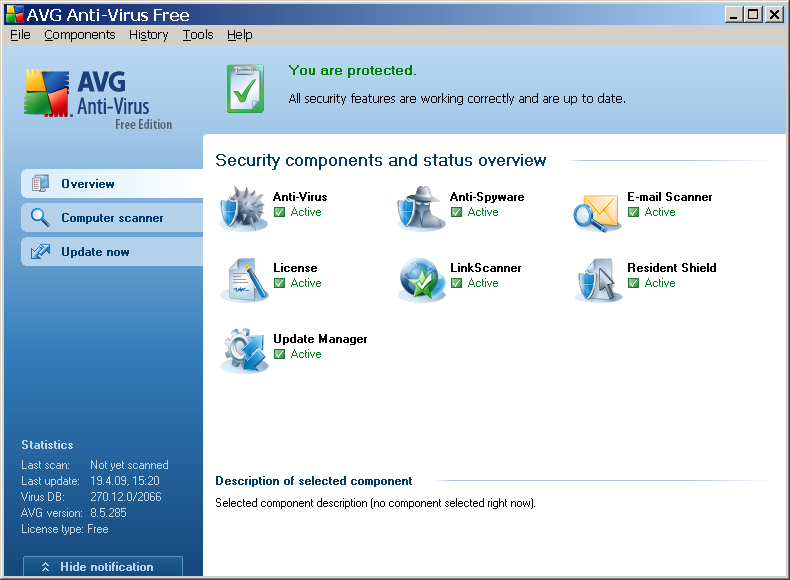Image resolution: width=790 pixels, height=580 pixels.
Task: Click the 'You are protected.' status text
Action: (352, 71)
